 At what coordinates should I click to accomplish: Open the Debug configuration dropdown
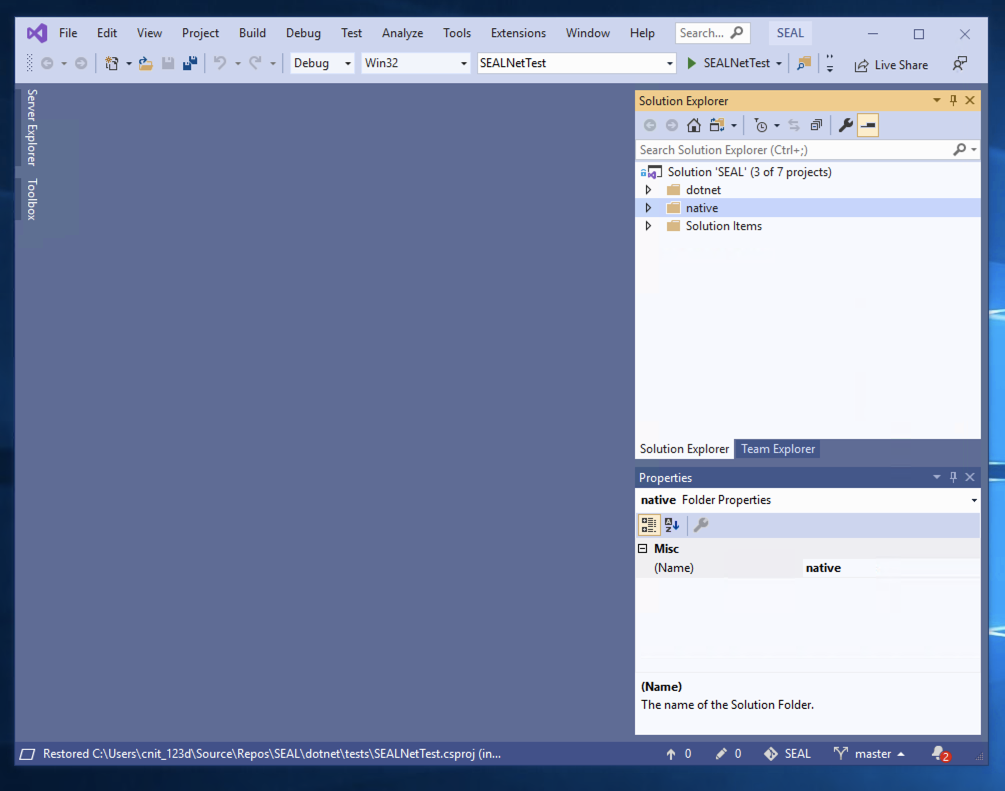click(322, 63)
